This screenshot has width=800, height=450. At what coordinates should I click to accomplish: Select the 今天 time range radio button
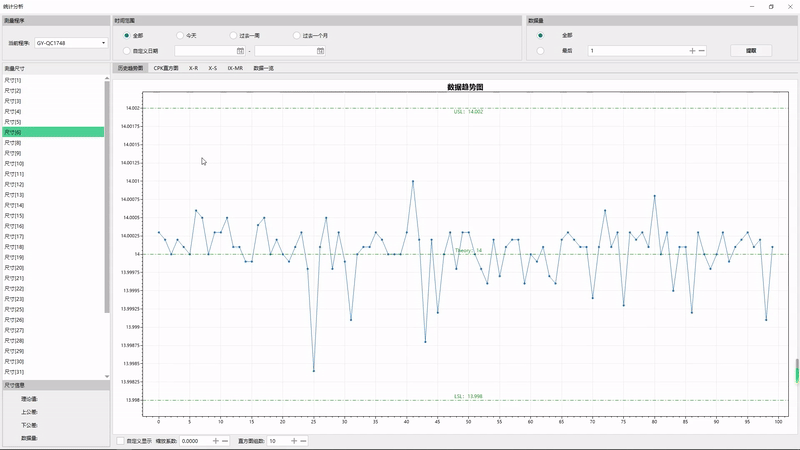[x=180, y=35]
